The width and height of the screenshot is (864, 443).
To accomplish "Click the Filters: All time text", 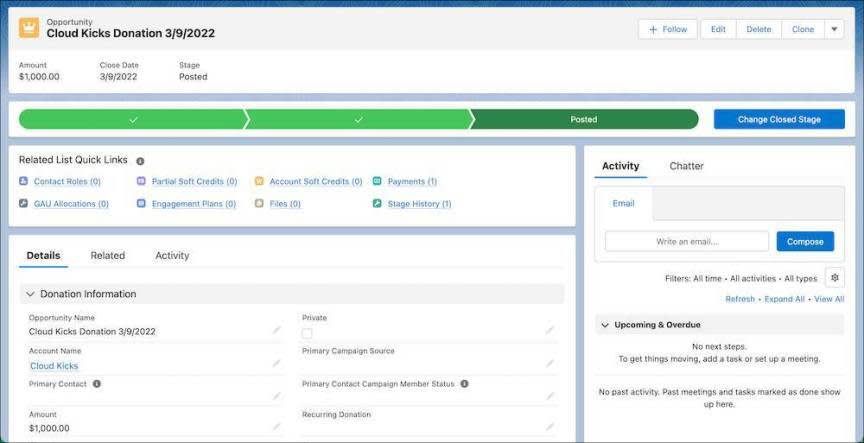I will click(693, 278).
